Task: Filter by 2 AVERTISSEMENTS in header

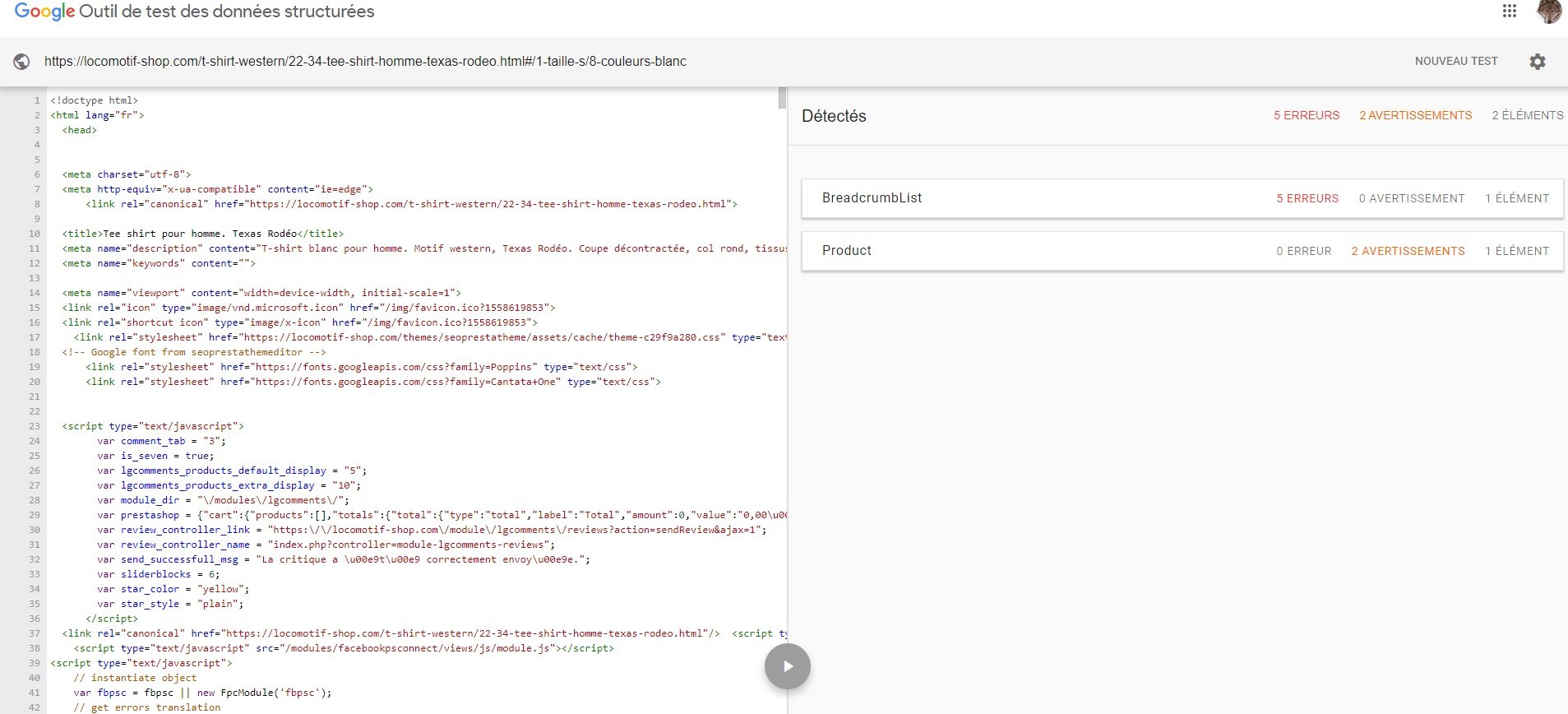Action: pyautogui.click(x=1416, y=116)
